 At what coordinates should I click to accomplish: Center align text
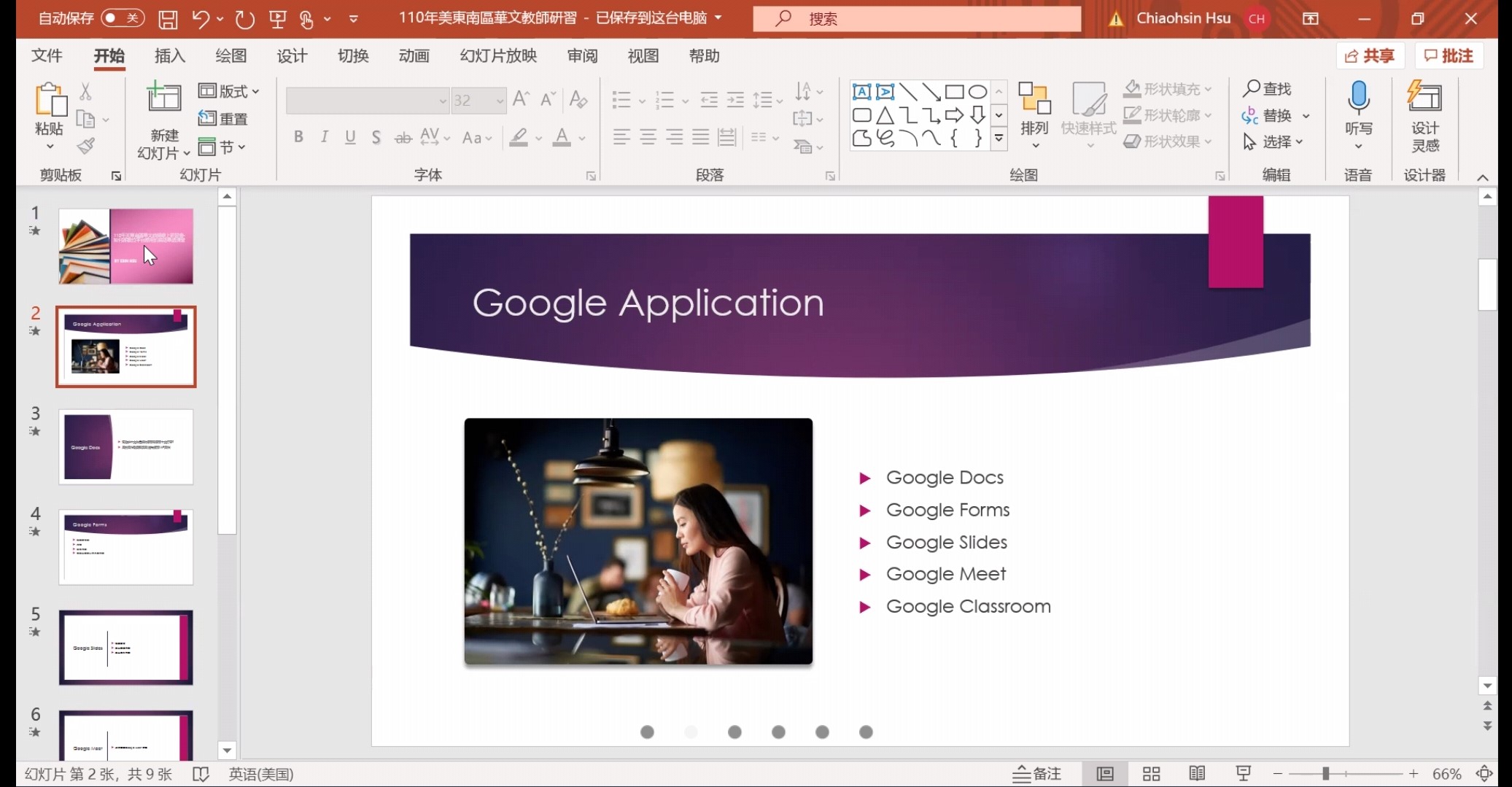coord(648,137)
